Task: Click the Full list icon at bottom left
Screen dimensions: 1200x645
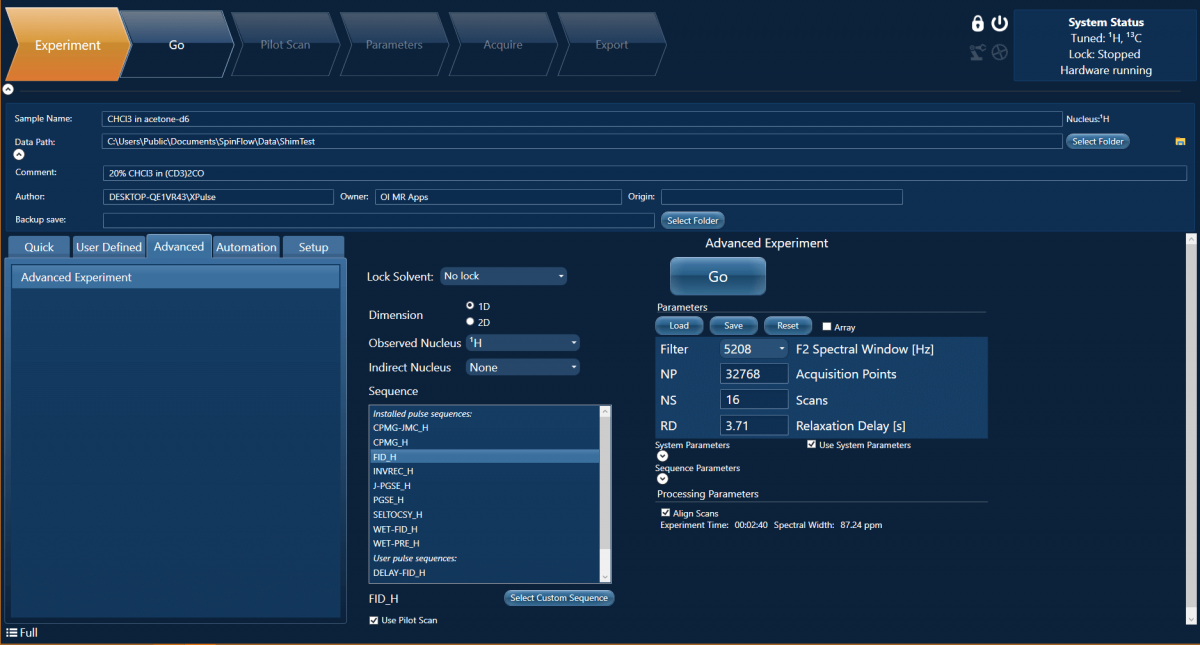Action: [x=12, y=632]
